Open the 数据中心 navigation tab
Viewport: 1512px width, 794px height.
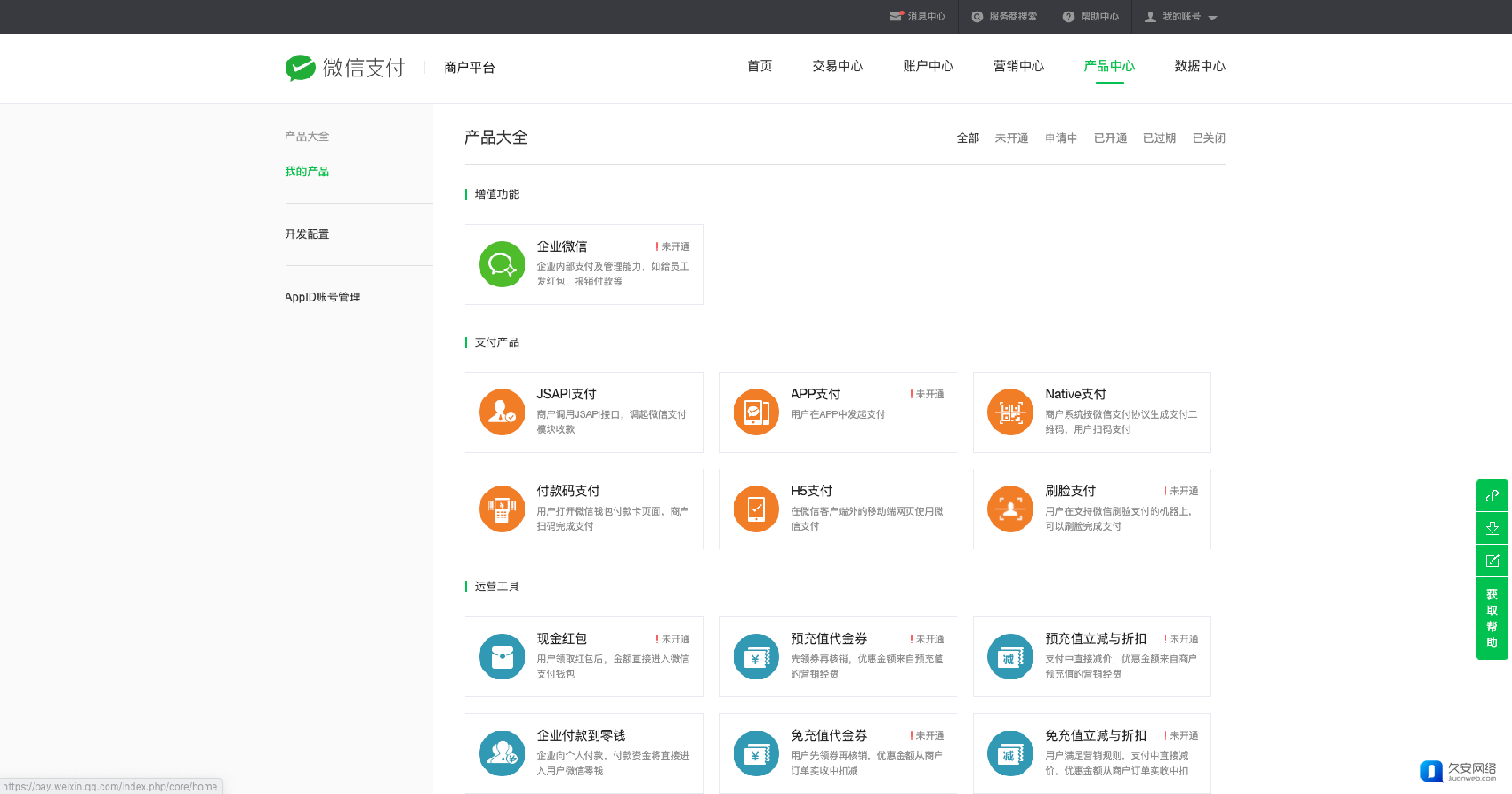tap(1199, 67)
